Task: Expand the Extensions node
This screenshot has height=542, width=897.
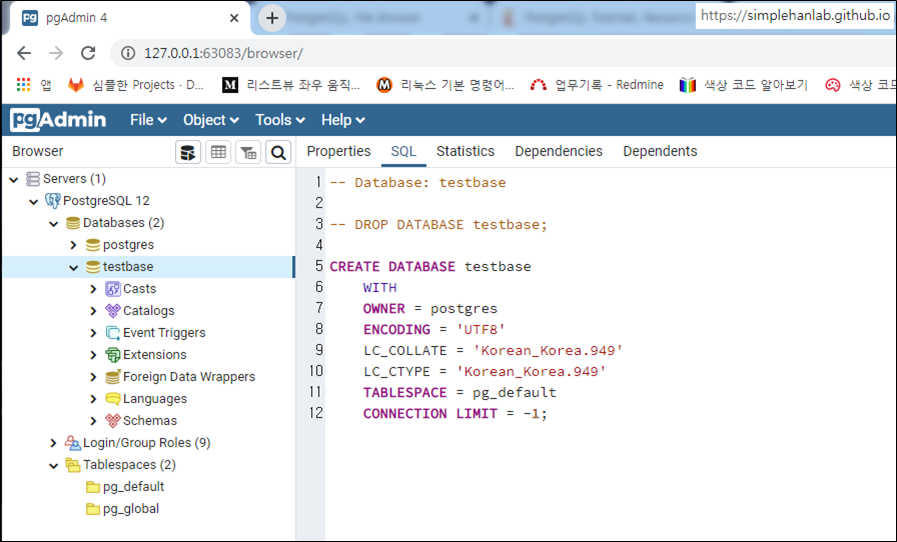Action: [93, 355]
